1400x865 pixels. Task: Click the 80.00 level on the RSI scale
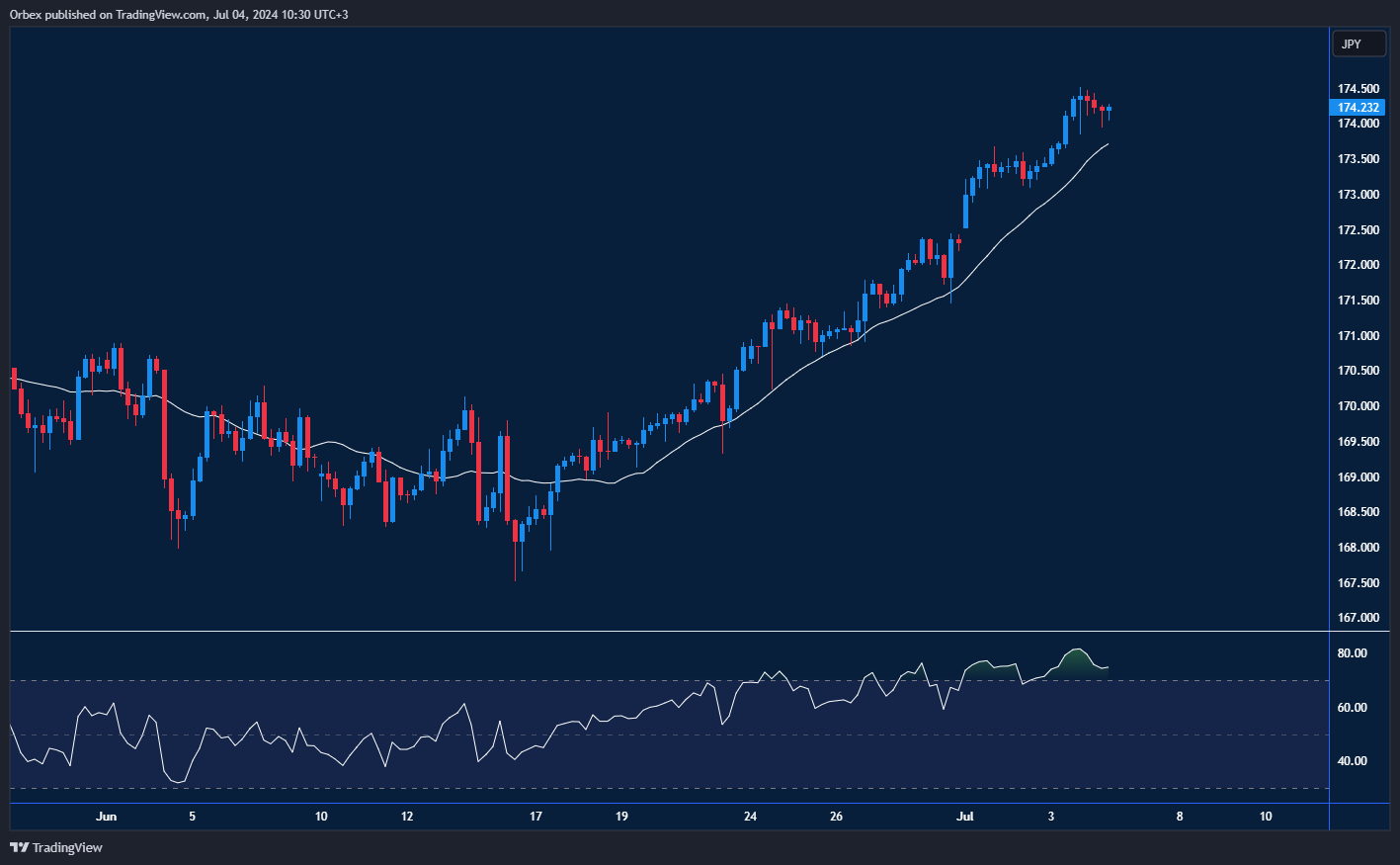pos(1352,652)
